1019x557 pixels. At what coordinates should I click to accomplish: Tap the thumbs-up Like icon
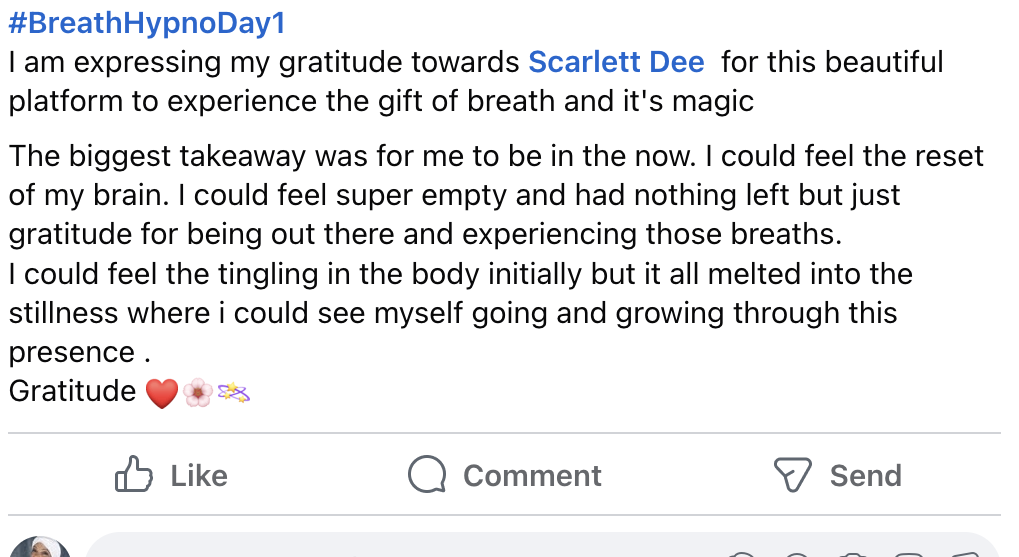pos(133,474)
